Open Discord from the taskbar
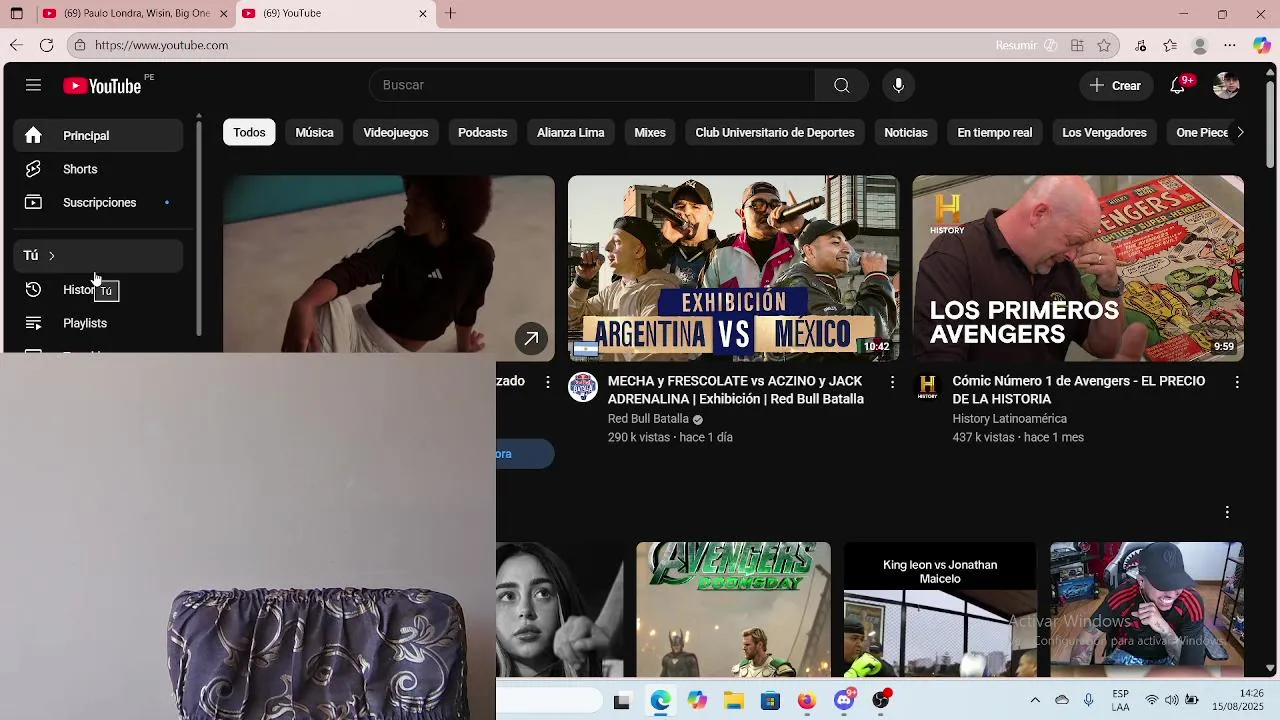This screenshot has height=720, width=1280. coord(844,701)
